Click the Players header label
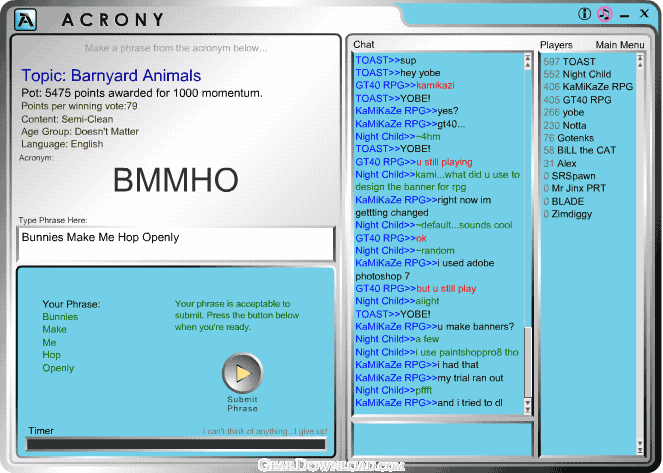Viewport: 663px width, 473px height. pyautogui.click(x=556, y=45)
